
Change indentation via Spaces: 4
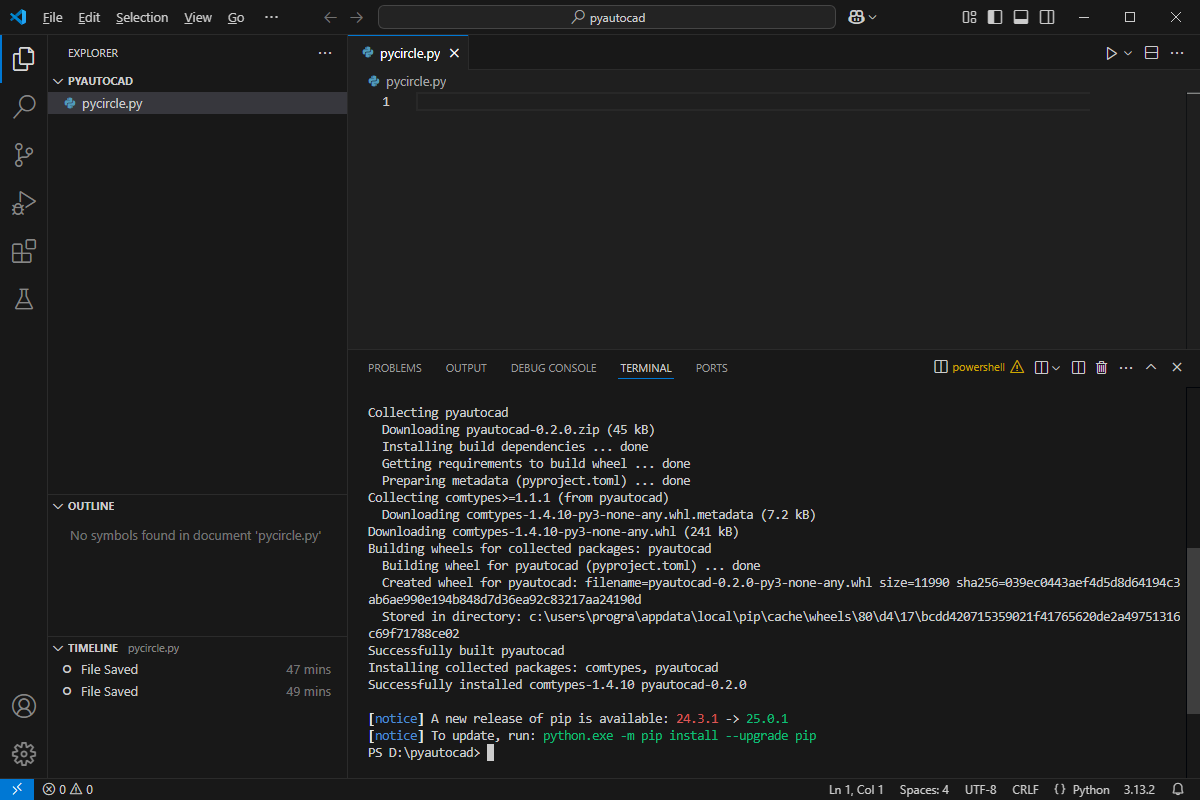924,789
